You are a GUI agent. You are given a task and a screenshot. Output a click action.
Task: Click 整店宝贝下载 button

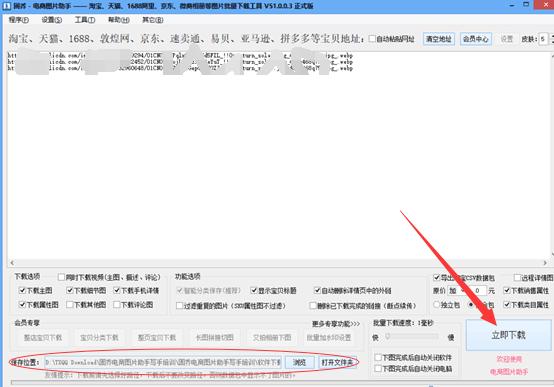[43, 338]
